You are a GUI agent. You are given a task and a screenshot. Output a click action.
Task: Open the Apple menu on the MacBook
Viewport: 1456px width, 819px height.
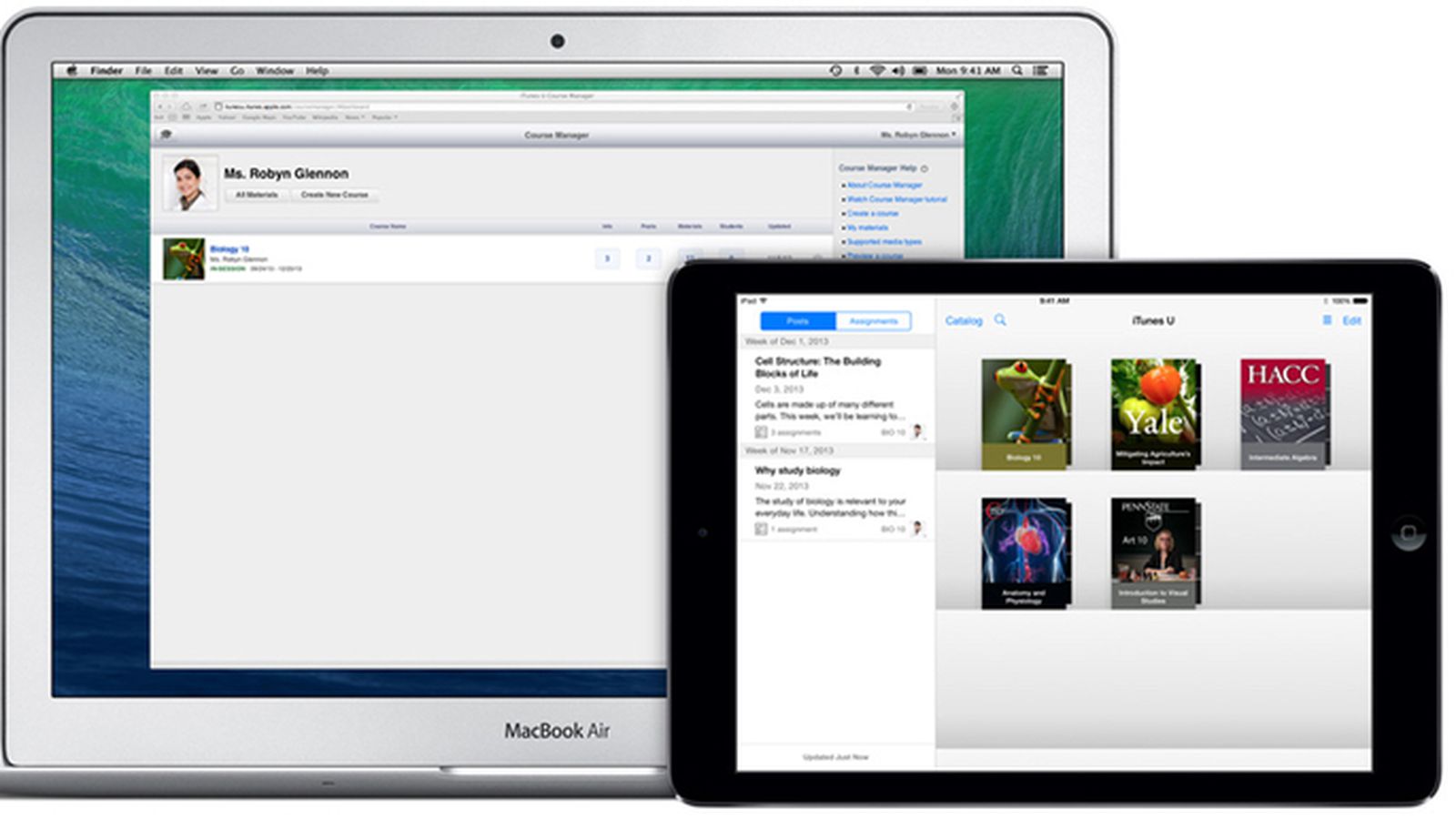(71, 70)
